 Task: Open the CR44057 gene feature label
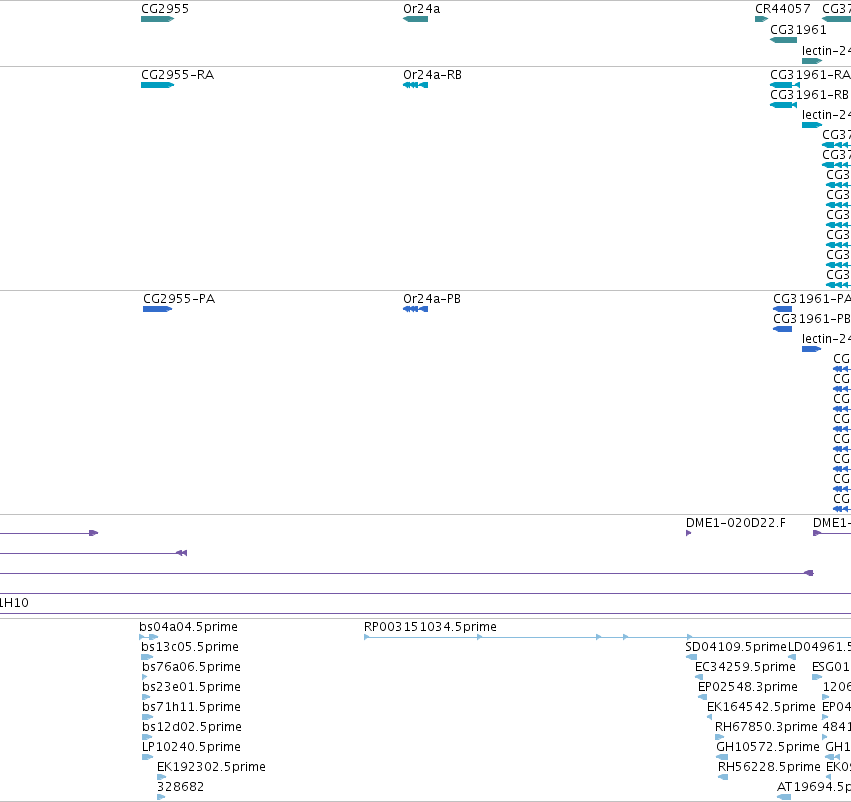coord(783,9)
